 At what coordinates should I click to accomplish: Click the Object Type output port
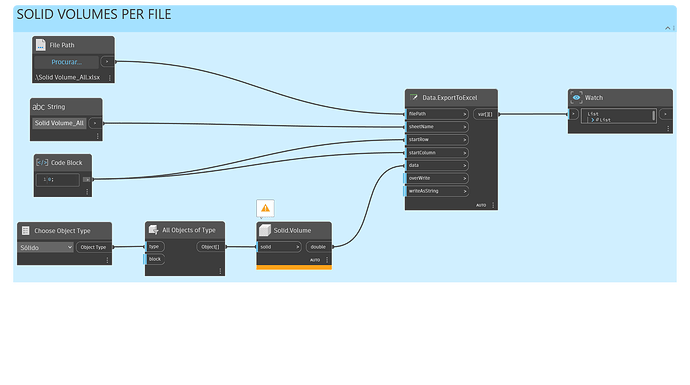(94, 247)
